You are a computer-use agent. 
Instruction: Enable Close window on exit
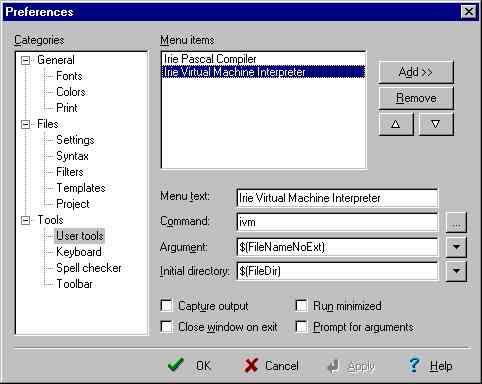tap(166, 327)
